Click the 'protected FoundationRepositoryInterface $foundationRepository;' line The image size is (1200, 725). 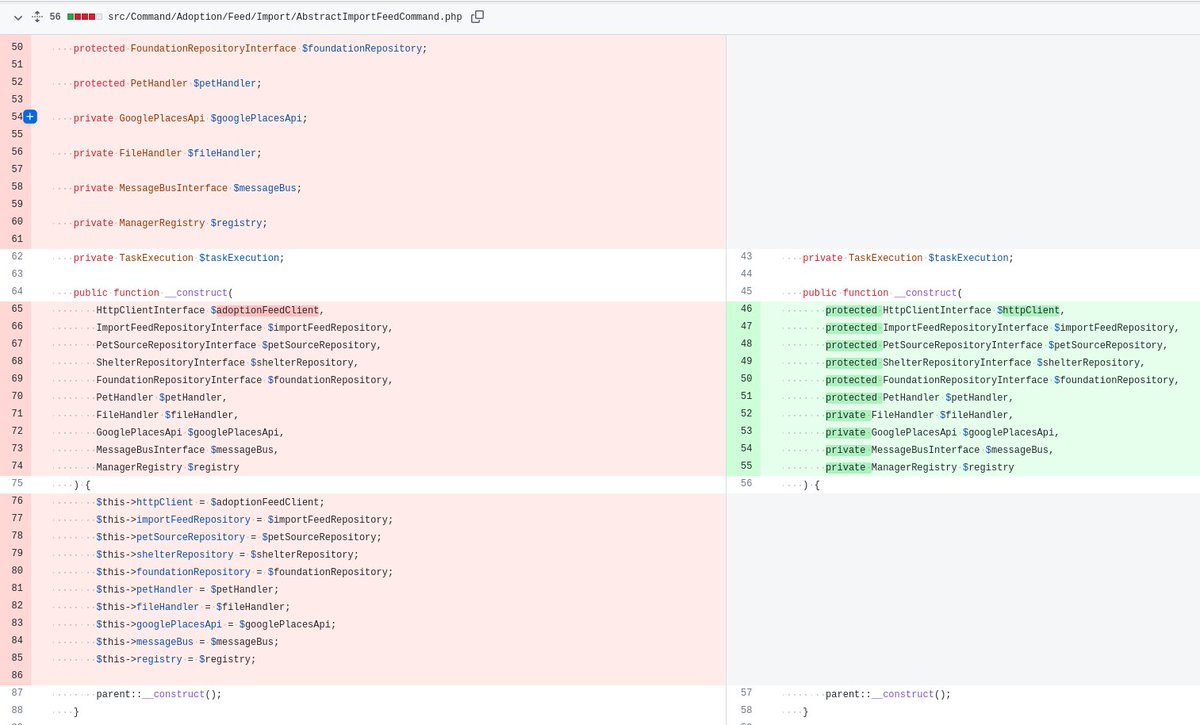tap(250, 48)
